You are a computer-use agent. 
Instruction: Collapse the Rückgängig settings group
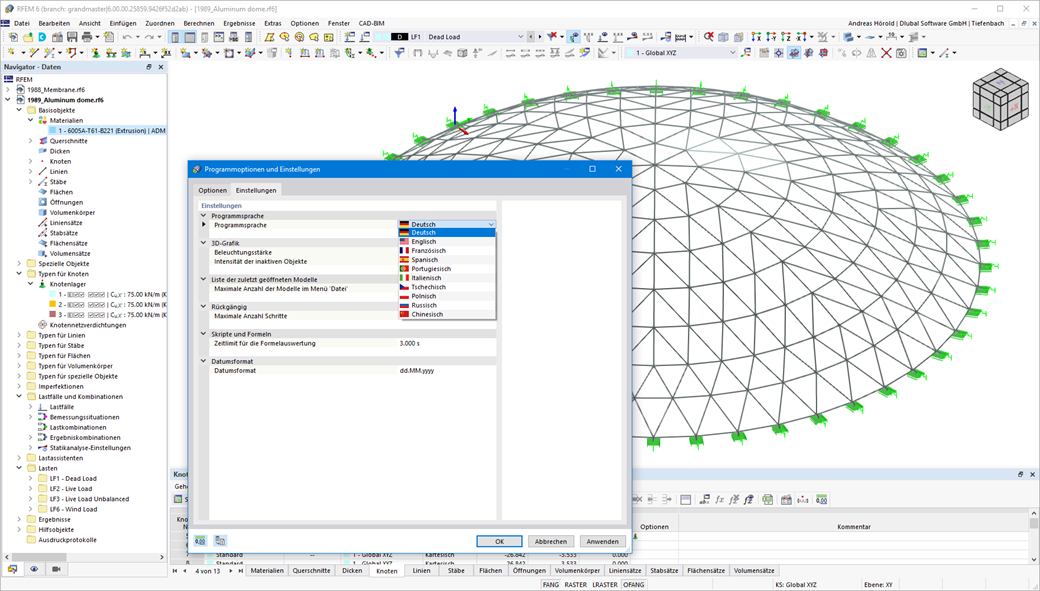pyautogui.click(x=204, y=306)
